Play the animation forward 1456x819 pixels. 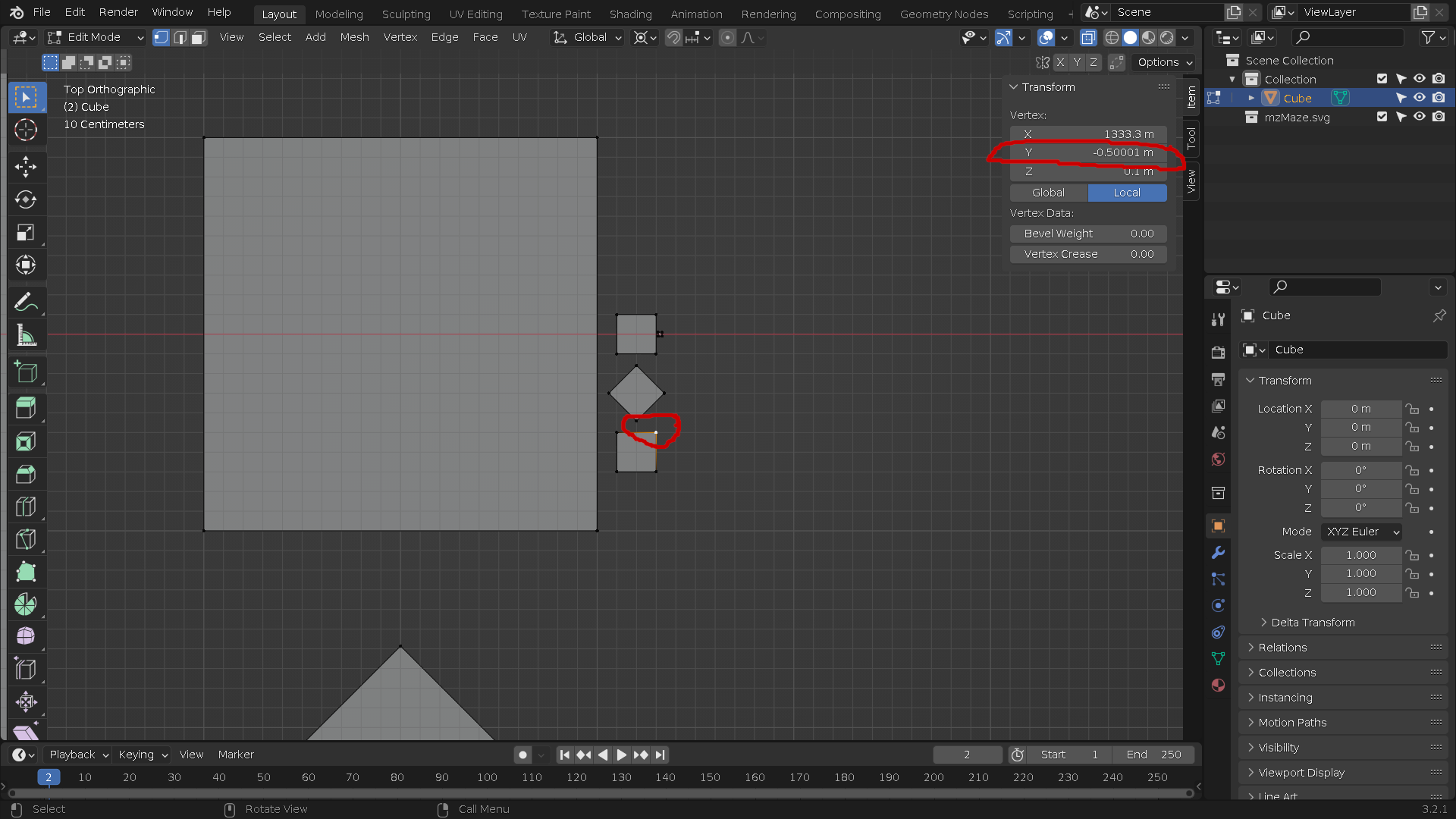621,755
